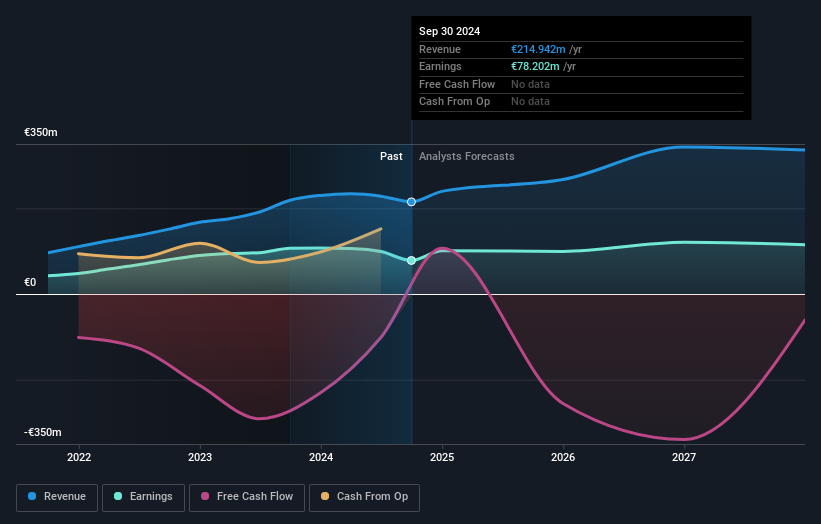Screen dimensions: 821x524
Task: Click the teal Earnings legend dot
Action: coord(118,496)
